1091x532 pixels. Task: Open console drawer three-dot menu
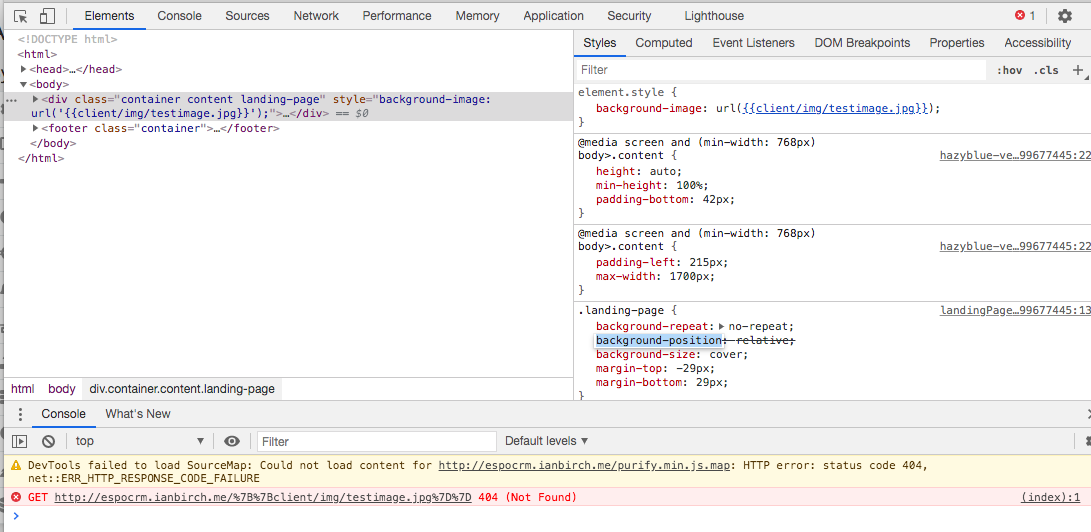click(x=20, y=414)
